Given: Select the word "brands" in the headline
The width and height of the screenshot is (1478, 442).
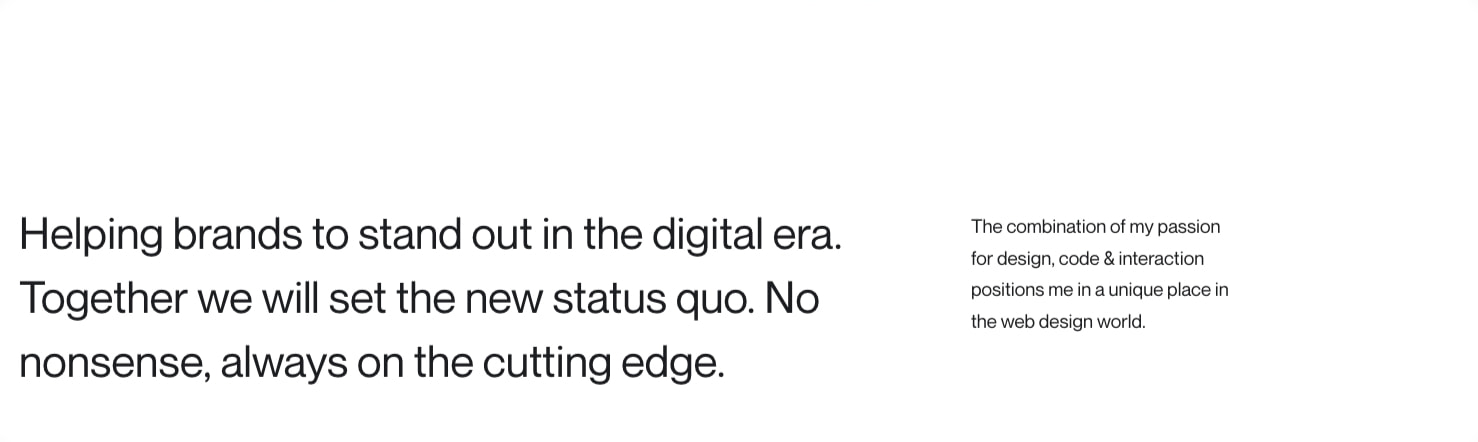Looking at the screenshot, I should [x=236, y=235].
